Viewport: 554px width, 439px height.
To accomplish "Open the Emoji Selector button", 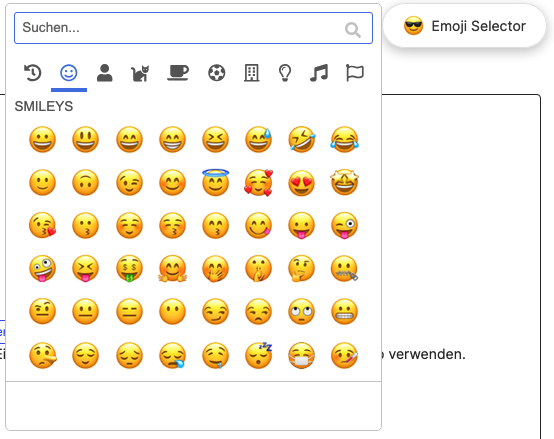I will pos(465,26).
